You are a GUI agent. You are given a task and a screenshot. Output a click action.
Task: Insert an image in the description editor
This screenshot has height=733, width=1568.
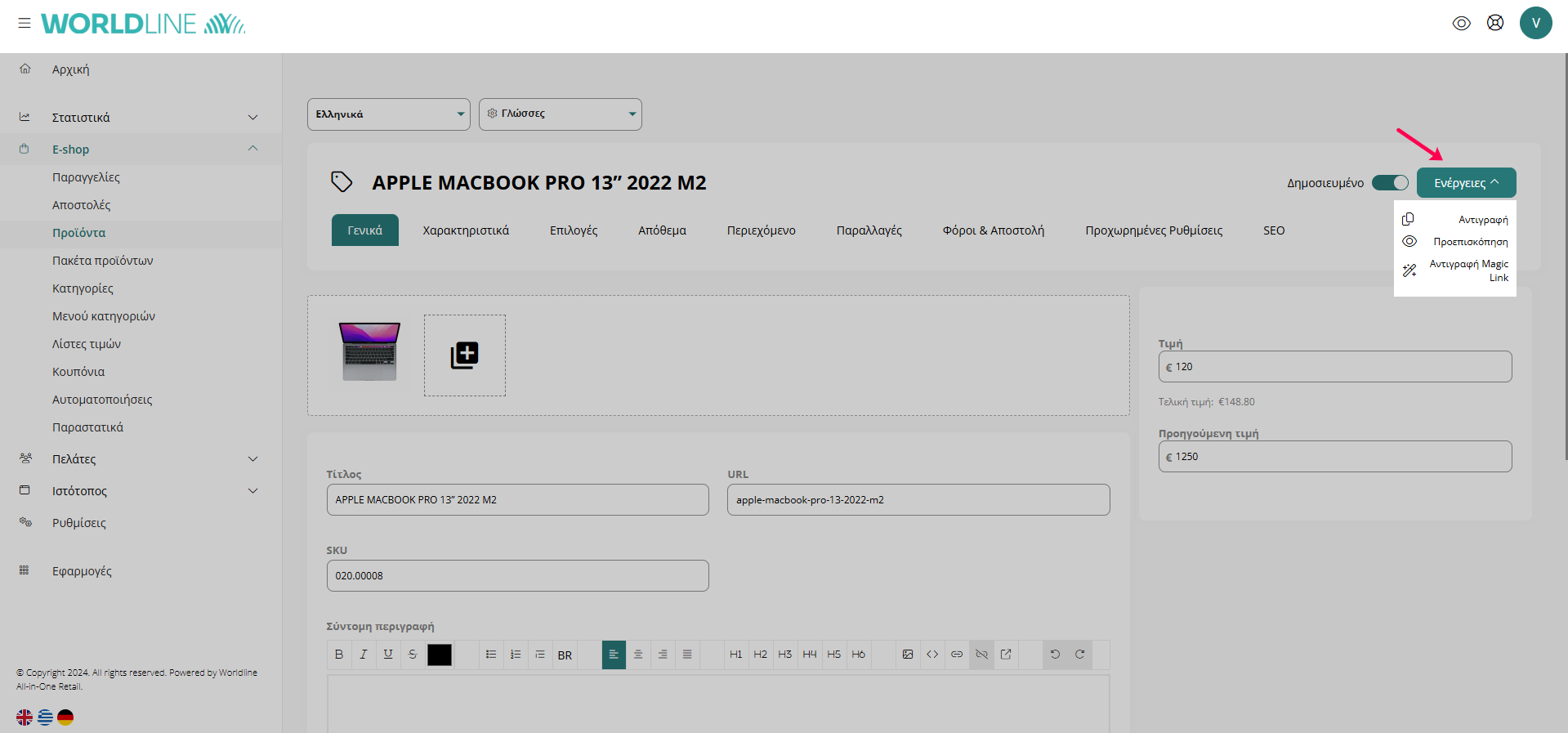[x=908, y=655]
